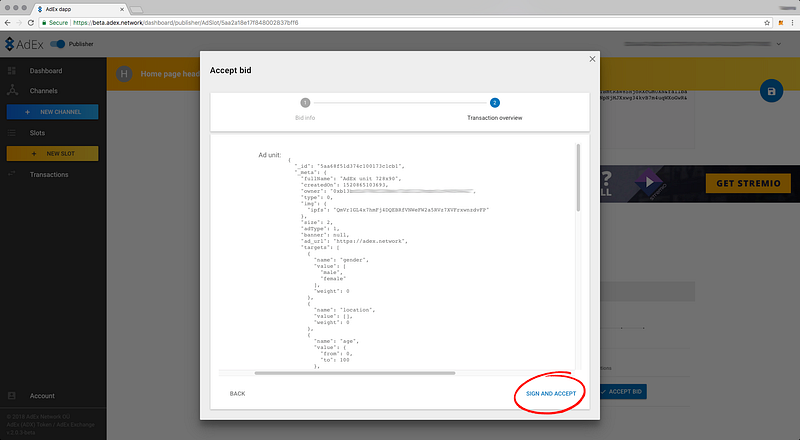Open a new browser tab

(136, 10)
